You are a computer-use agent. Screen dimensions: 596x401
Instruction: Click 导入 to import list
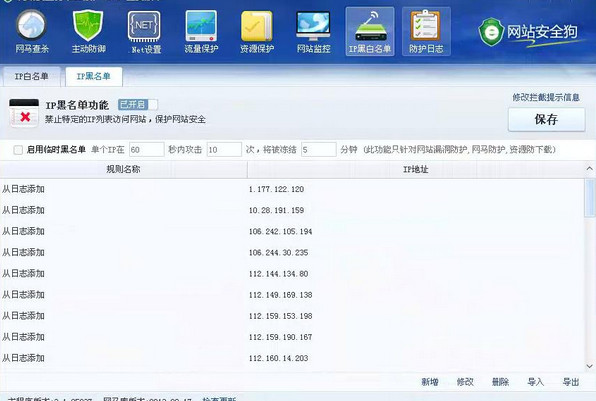(x=536, y=382)
